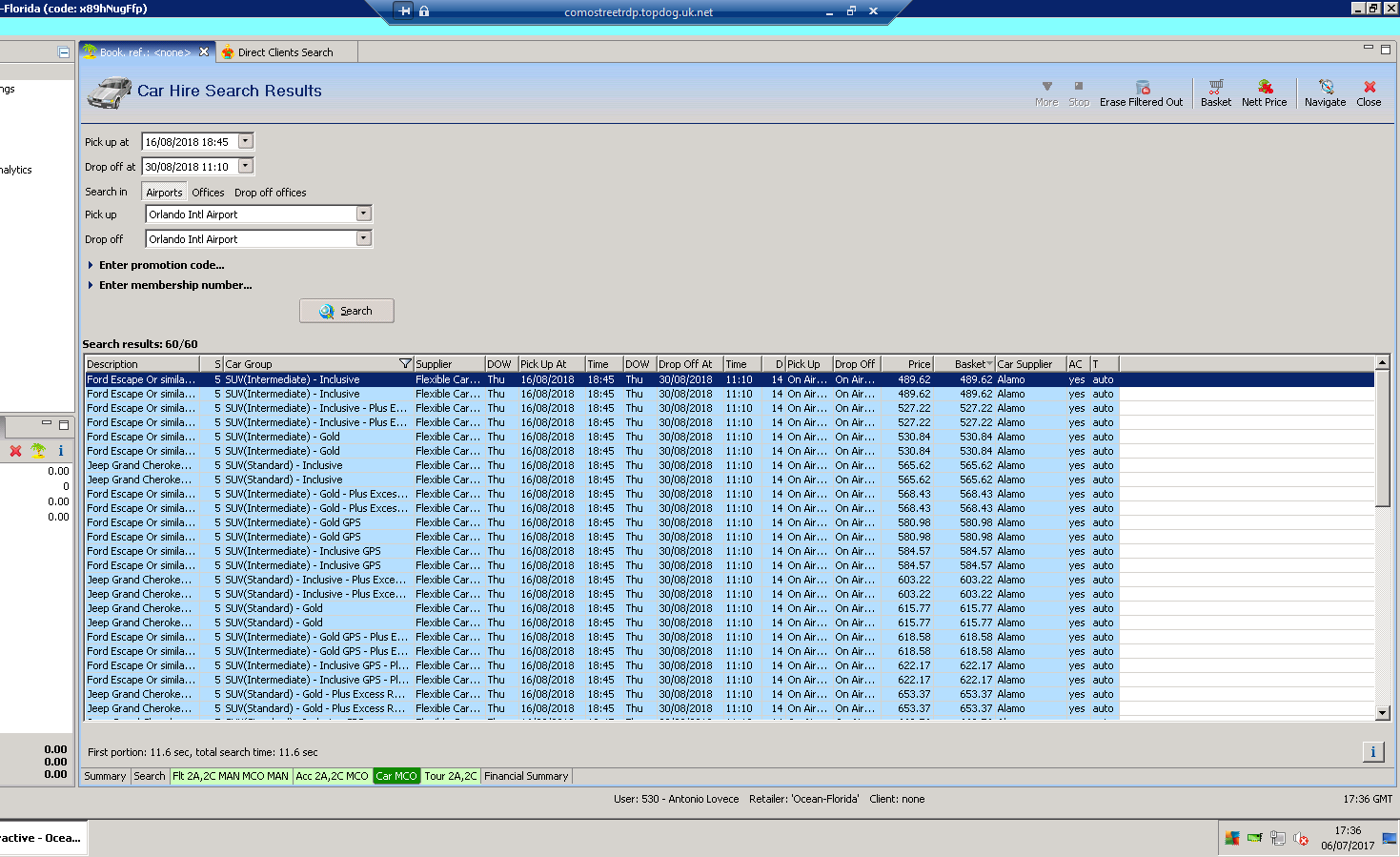Viewport: 1400px width, 857px height.
Task: Sort results by Description column header
Action: point(142,364)
